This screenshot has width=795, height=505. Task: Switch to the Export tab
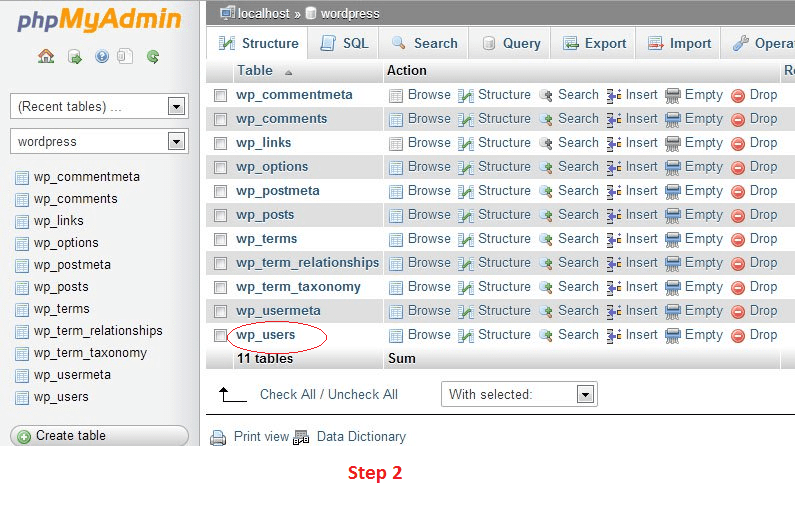(x=594, y=44)
